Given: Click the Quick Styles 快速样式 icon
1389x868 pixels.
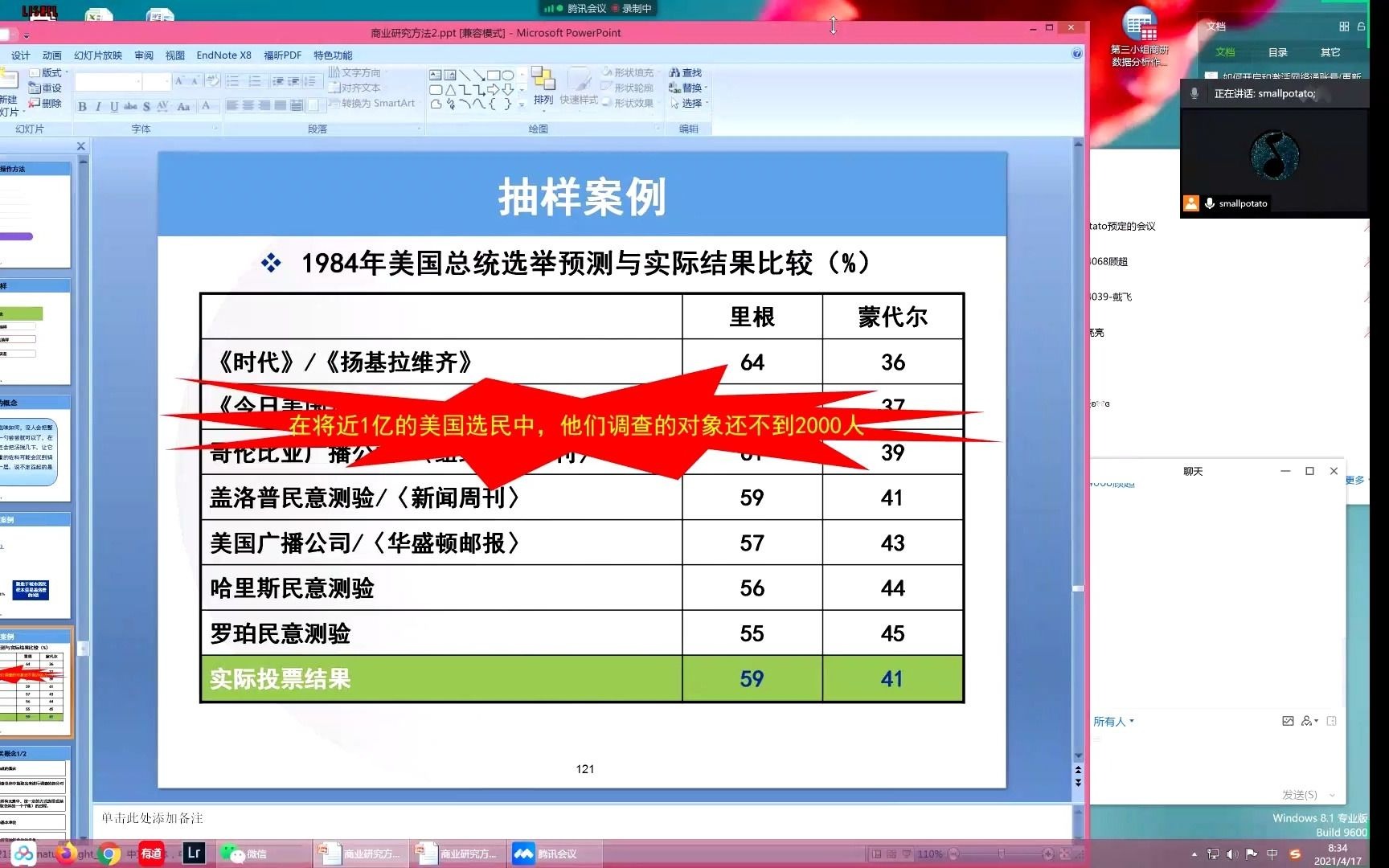Looking at the screenshot, I should [x=579, y=87].
